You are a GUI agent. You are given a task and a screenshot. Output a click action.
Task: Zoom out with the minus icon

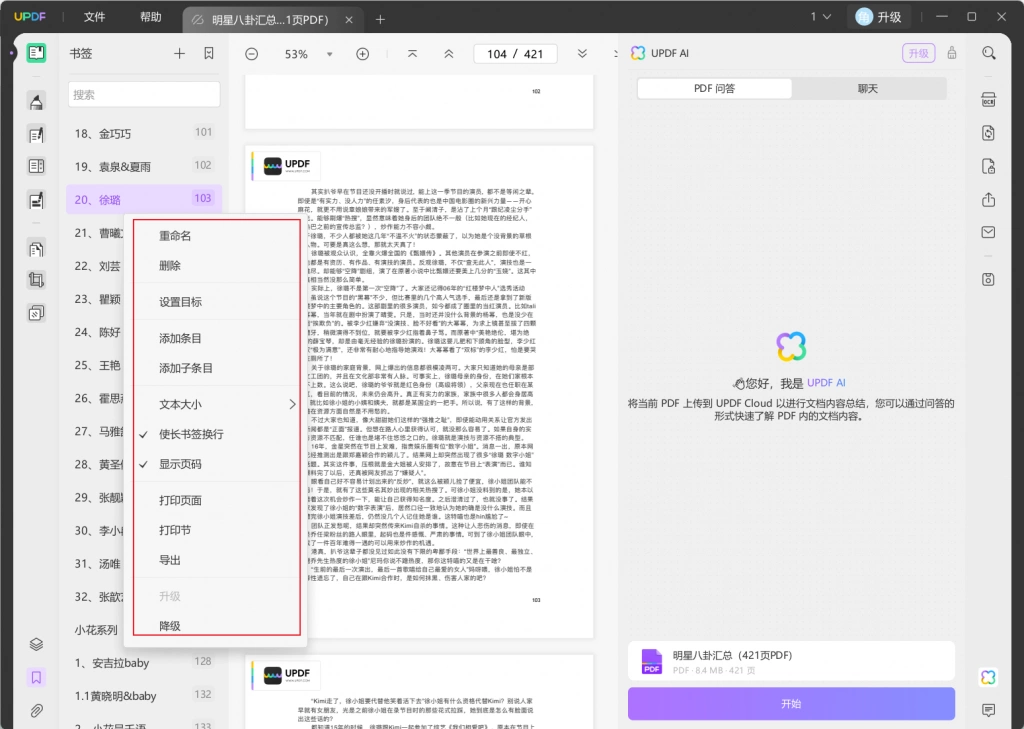[x=251, y=54]
